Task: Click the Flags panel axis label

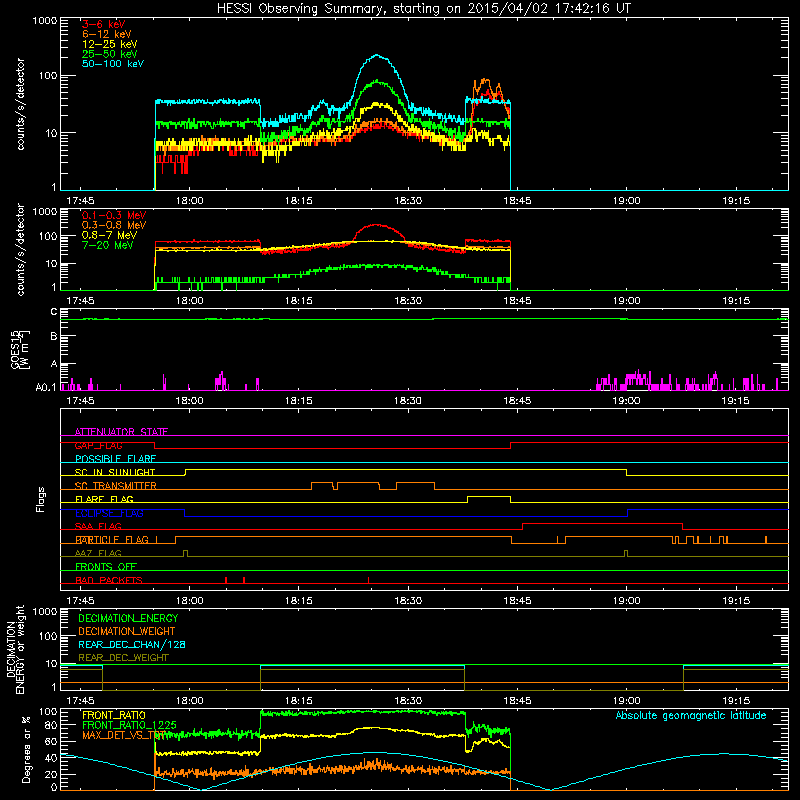Action: click(x=41, y=499)
